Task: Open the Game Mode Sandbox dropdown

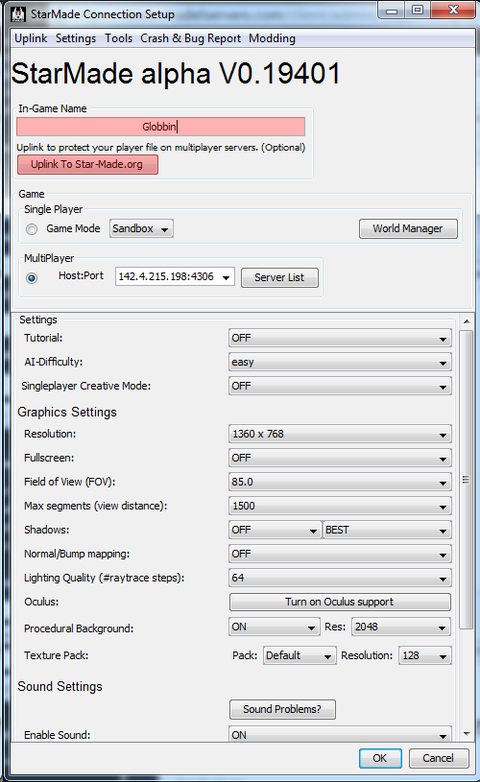Action: (x=141, y=229)
